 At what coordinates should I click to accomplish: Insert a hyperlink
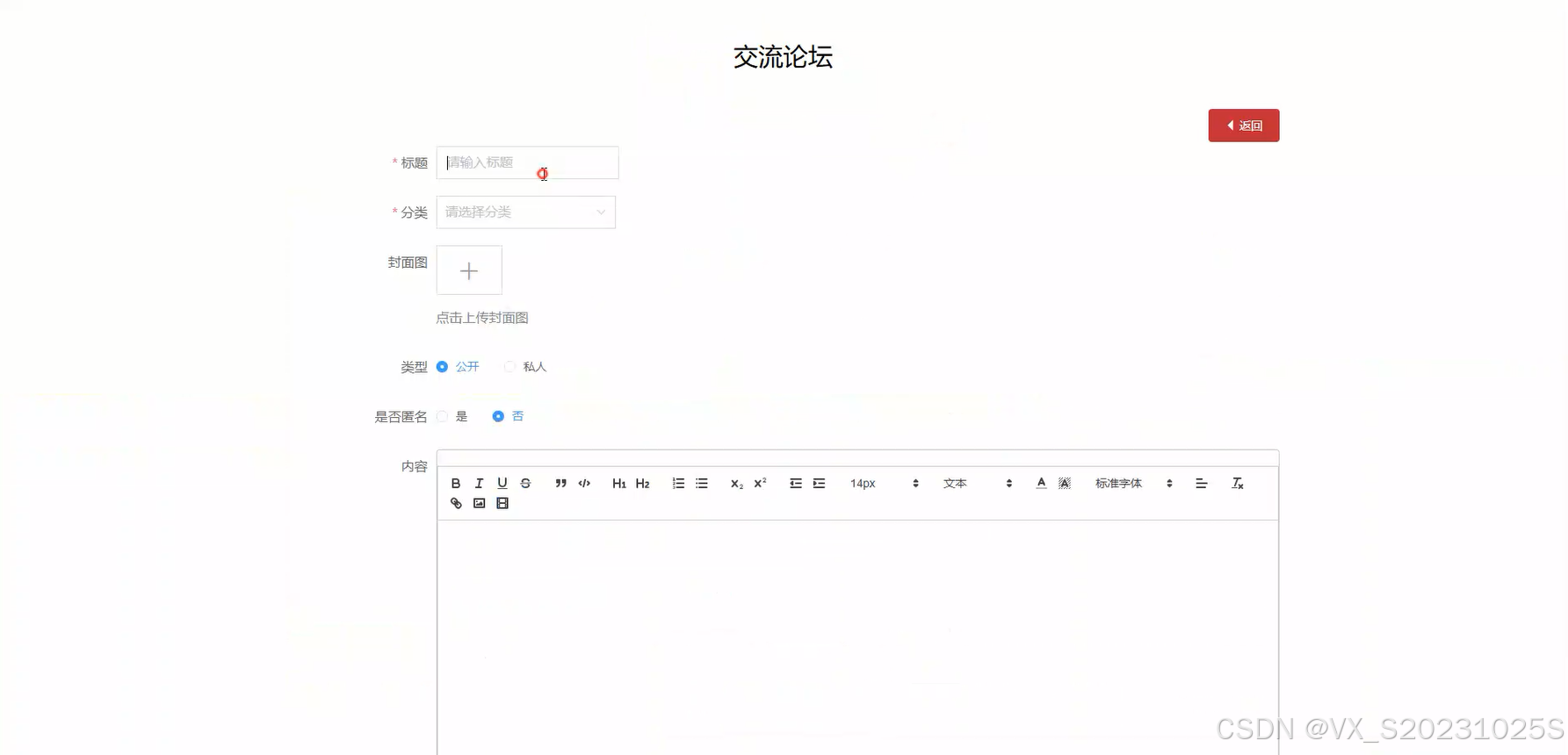[x=456, y=503]
